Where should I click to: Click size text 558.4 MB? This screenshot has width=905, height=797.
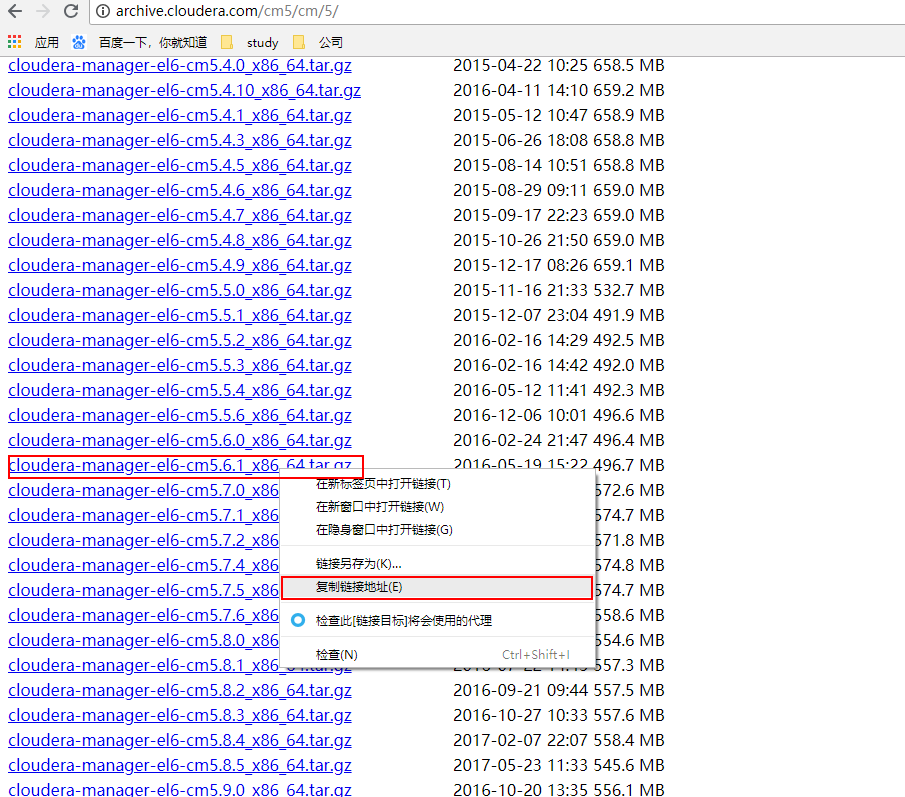[629, 740]
